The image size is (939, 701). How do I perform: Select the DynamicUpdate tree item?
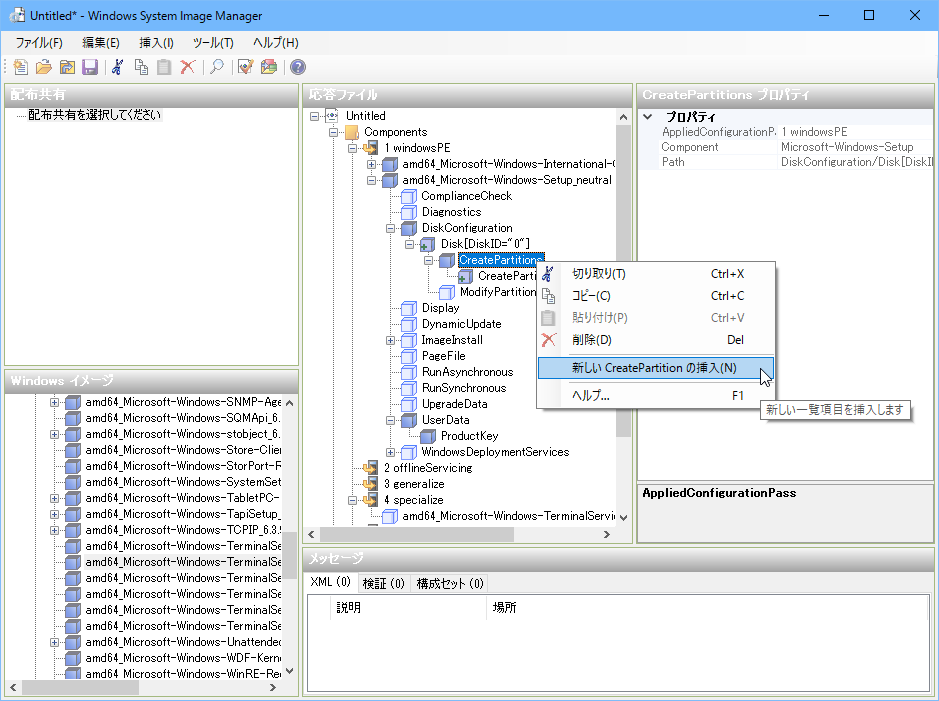coord(461,324)
